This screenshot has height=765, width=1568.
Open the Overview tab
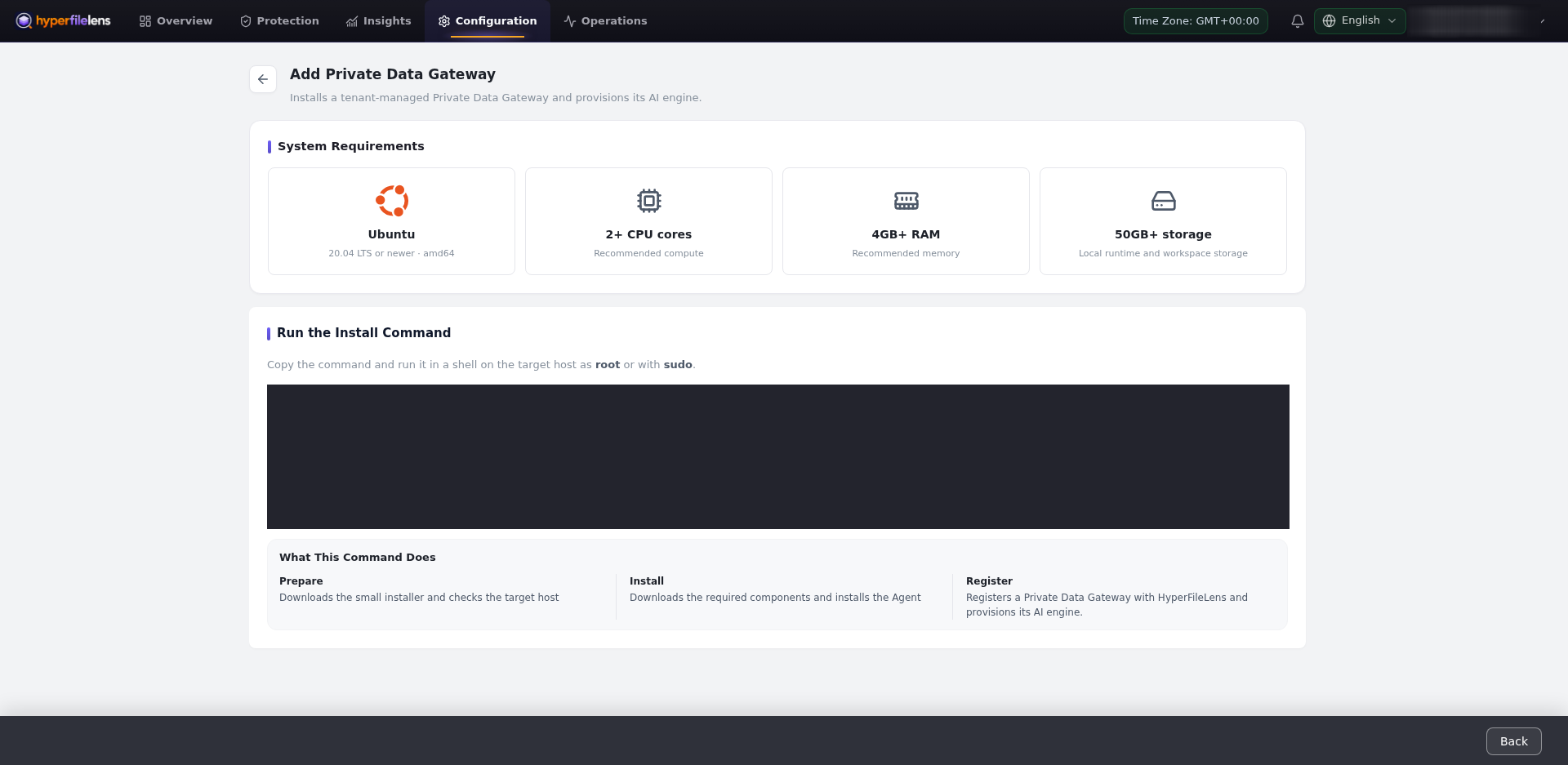click(x=176, y=21)
